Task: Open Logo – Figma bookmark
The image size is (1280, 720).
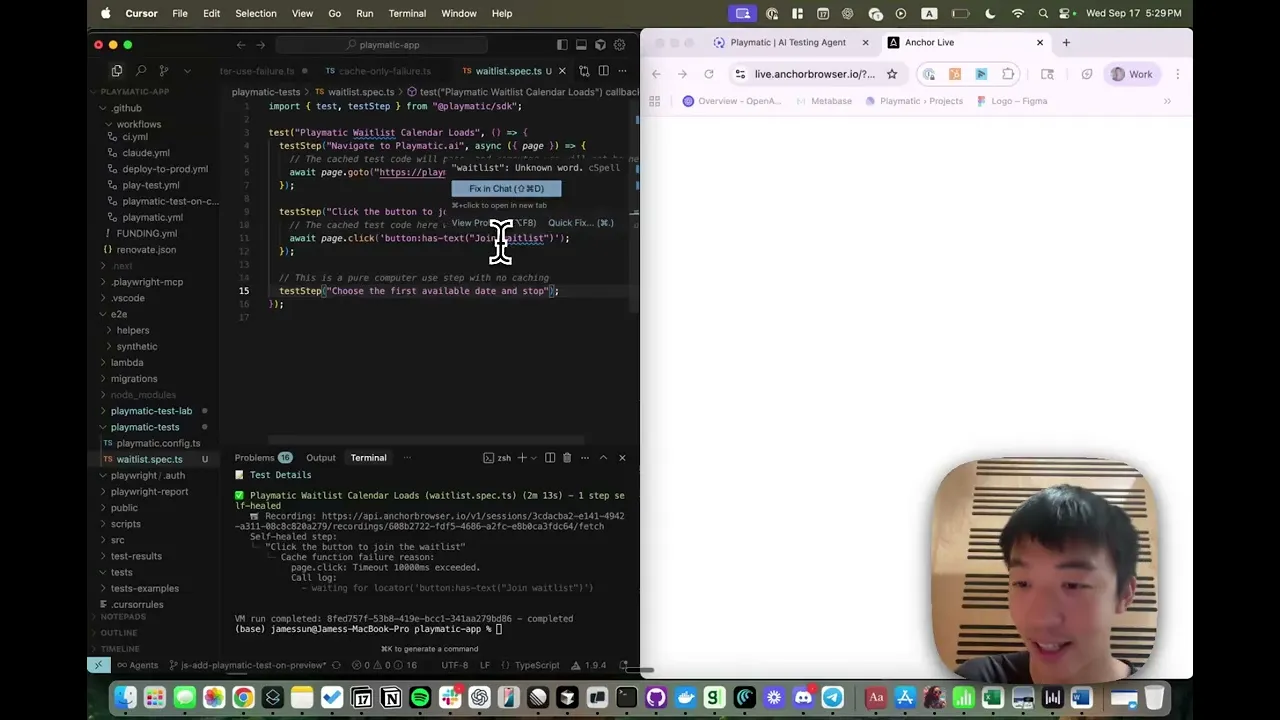Action: point(1011,101)
